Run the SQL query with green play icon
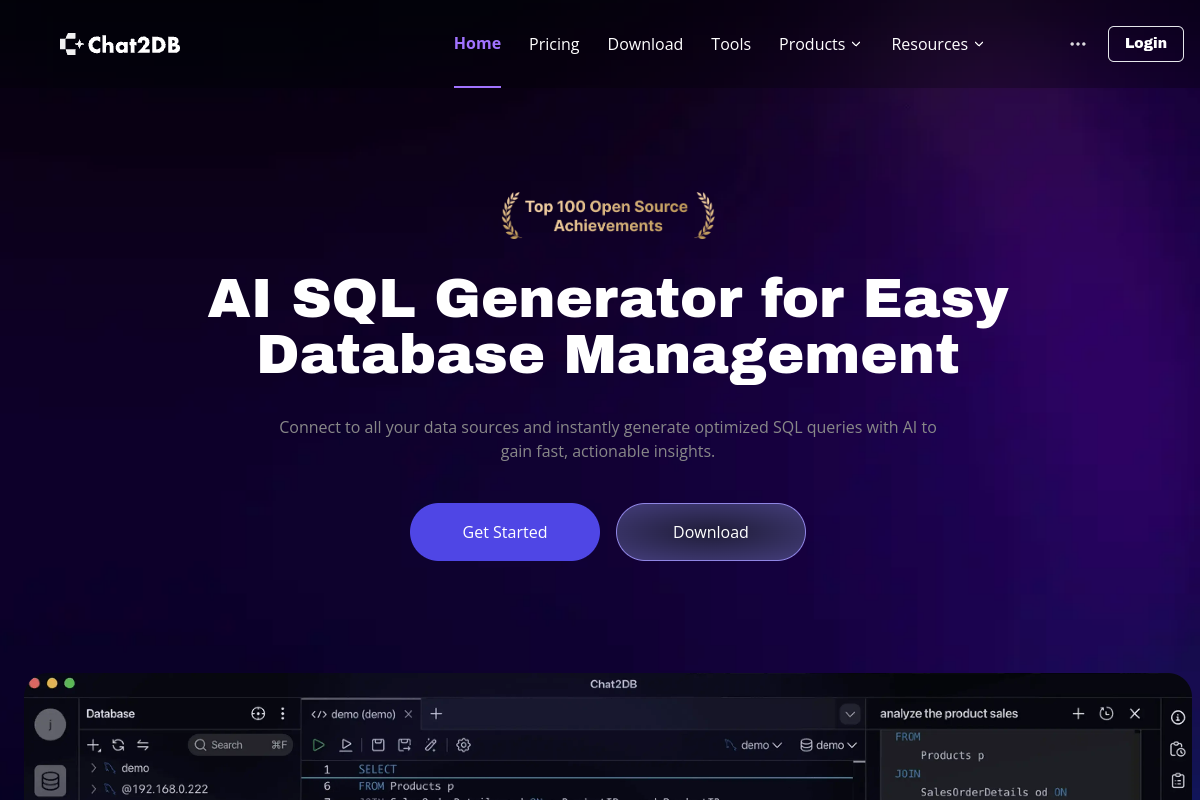This screenshot has height=800, width=1200. 318,745
